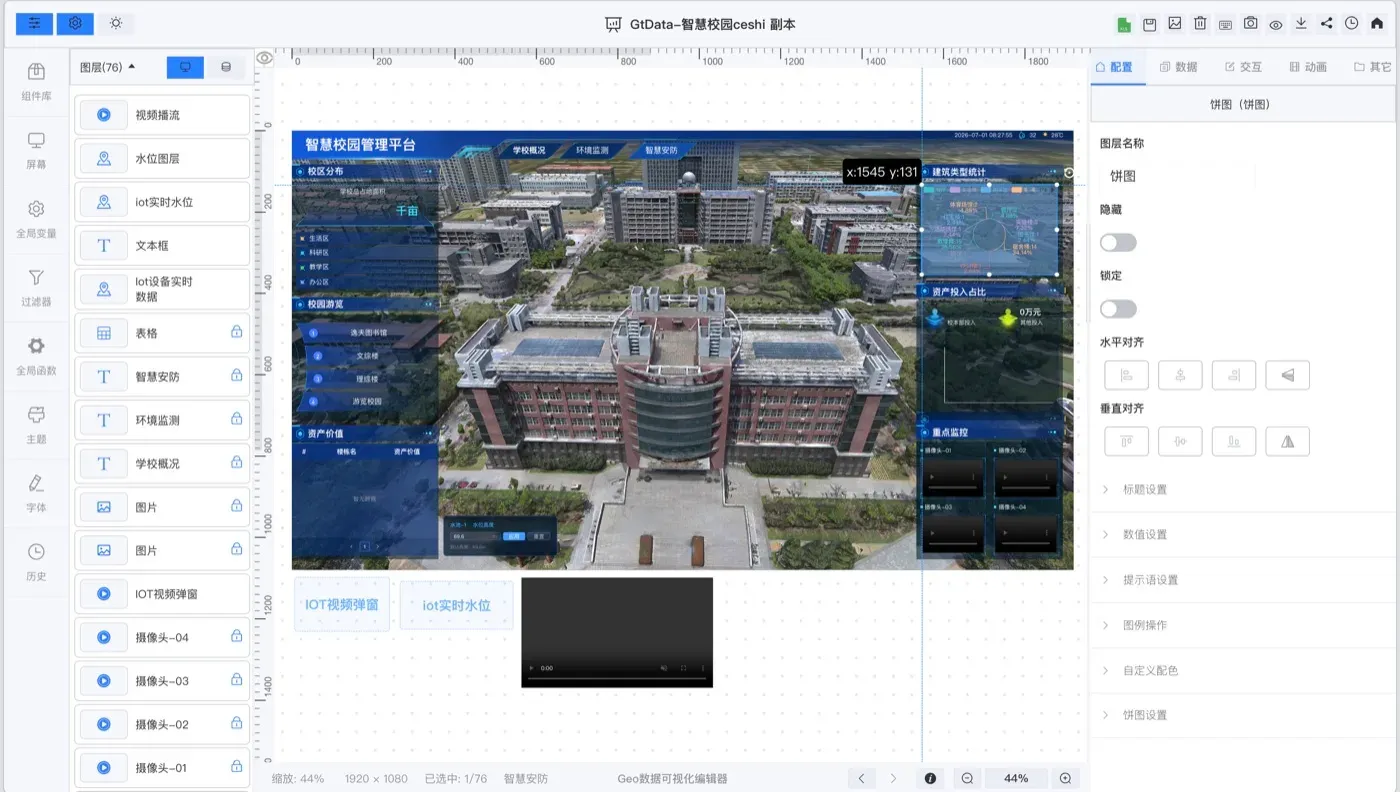Click the floppy-disk save icon
Viewport: 1400px width, 792px height.
1150,24
